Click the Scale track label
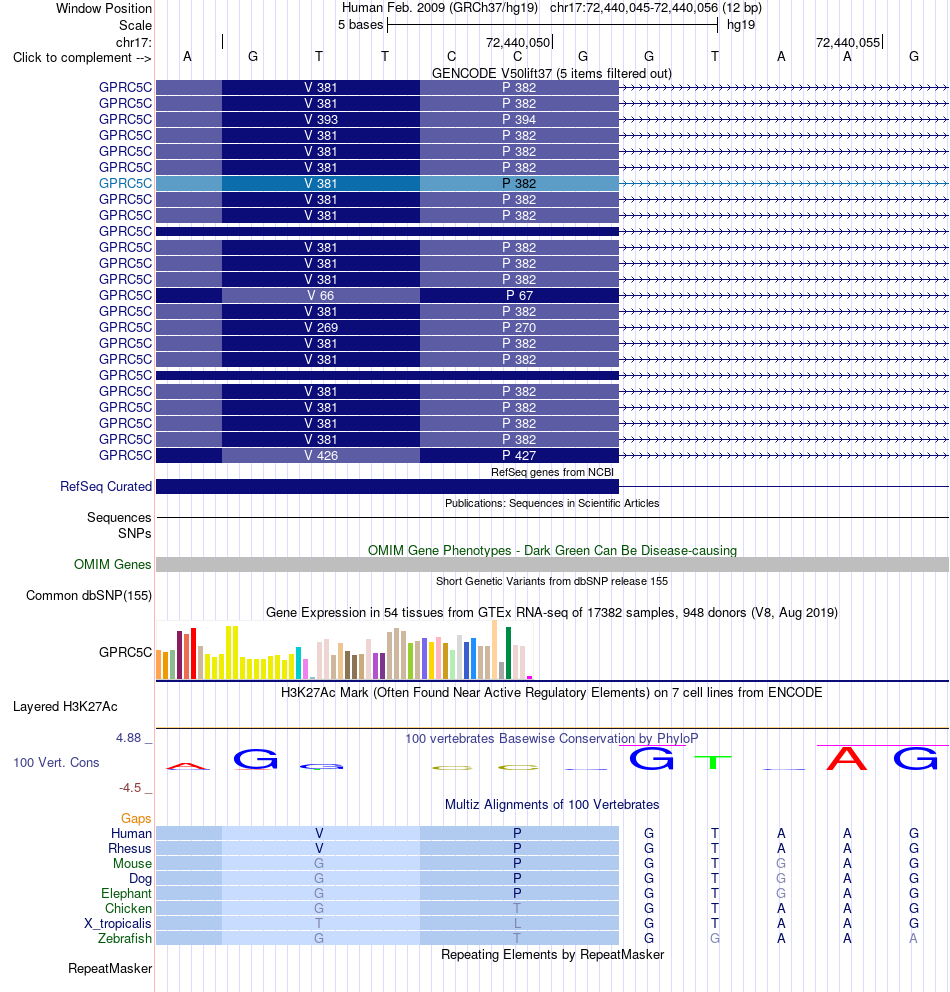Image resolution: width=950 pixels, height=992 pixels. pyautogui.click(x=135, y=25)
